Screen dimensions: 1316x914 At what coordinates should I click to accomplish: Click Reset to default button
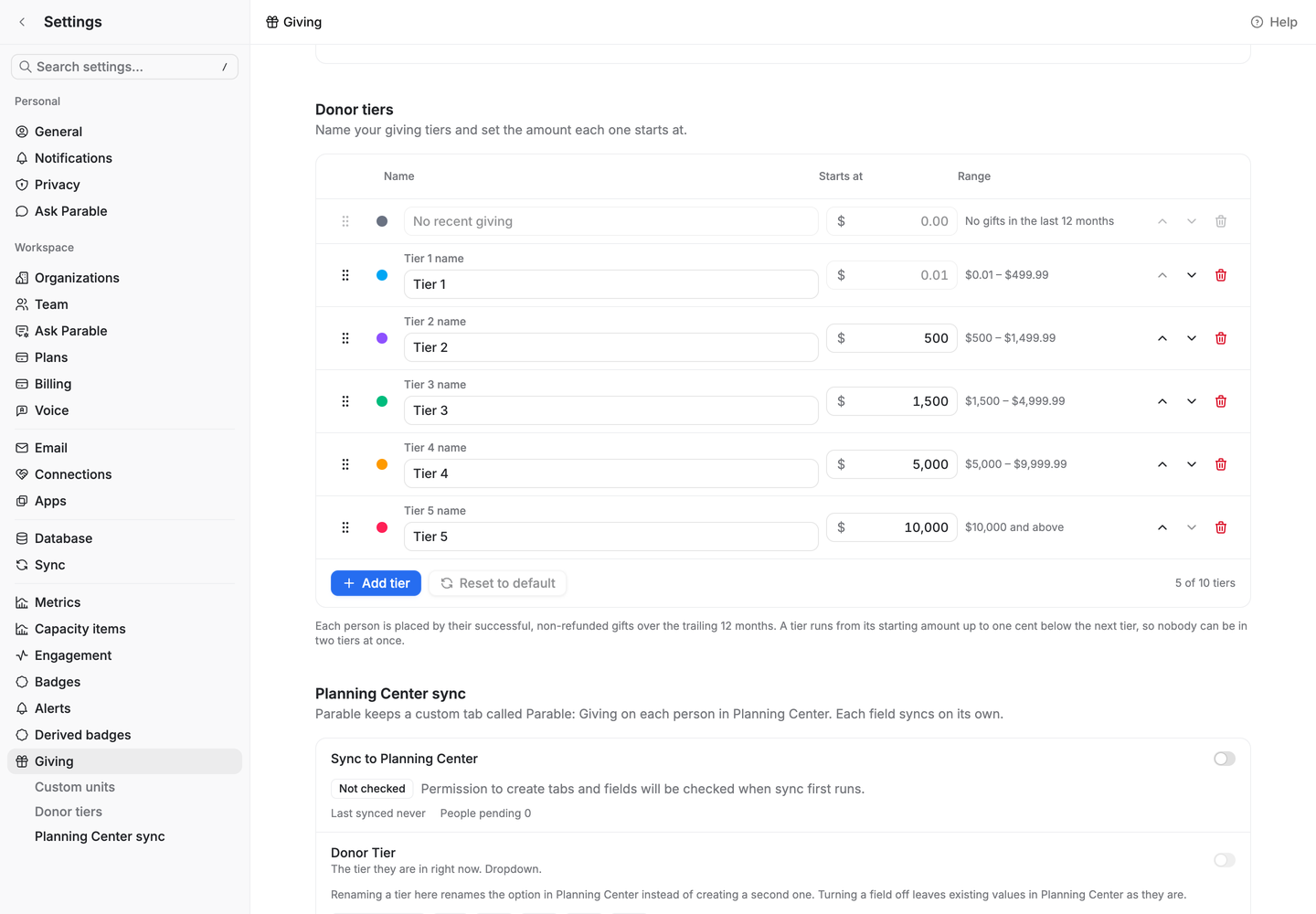click(x=498, y=583)
